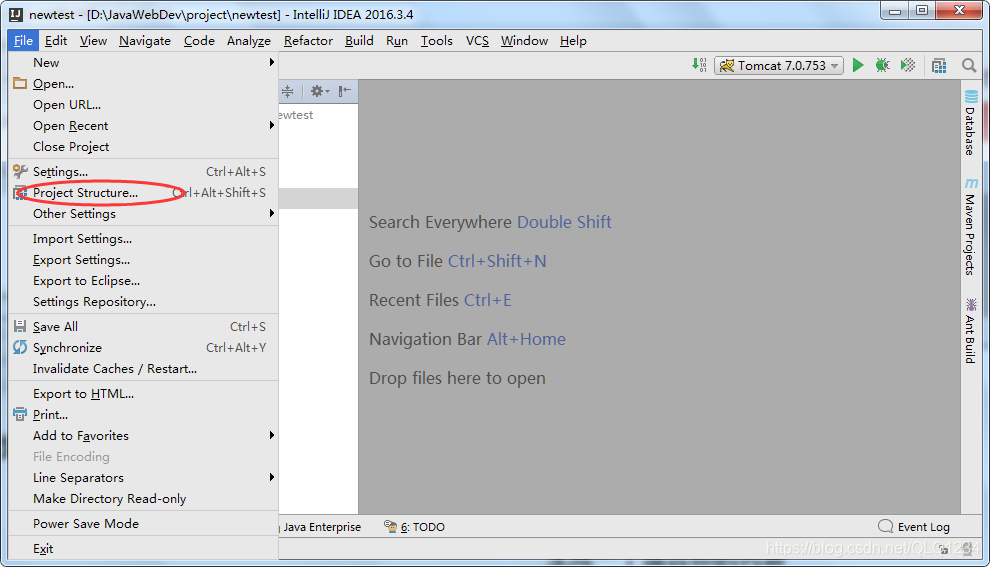The image size is (990, 567).
Task: Open the Code menu
Action: coord(200,41)
